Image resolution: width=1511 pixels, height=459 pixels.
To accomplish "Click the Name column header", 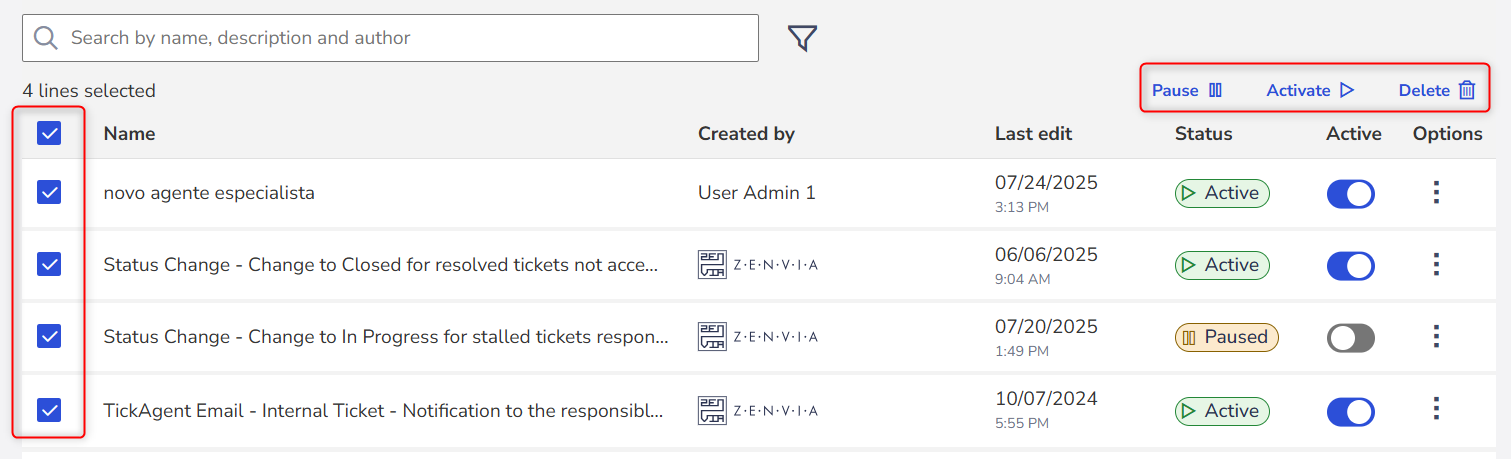I will pos(129,133).
